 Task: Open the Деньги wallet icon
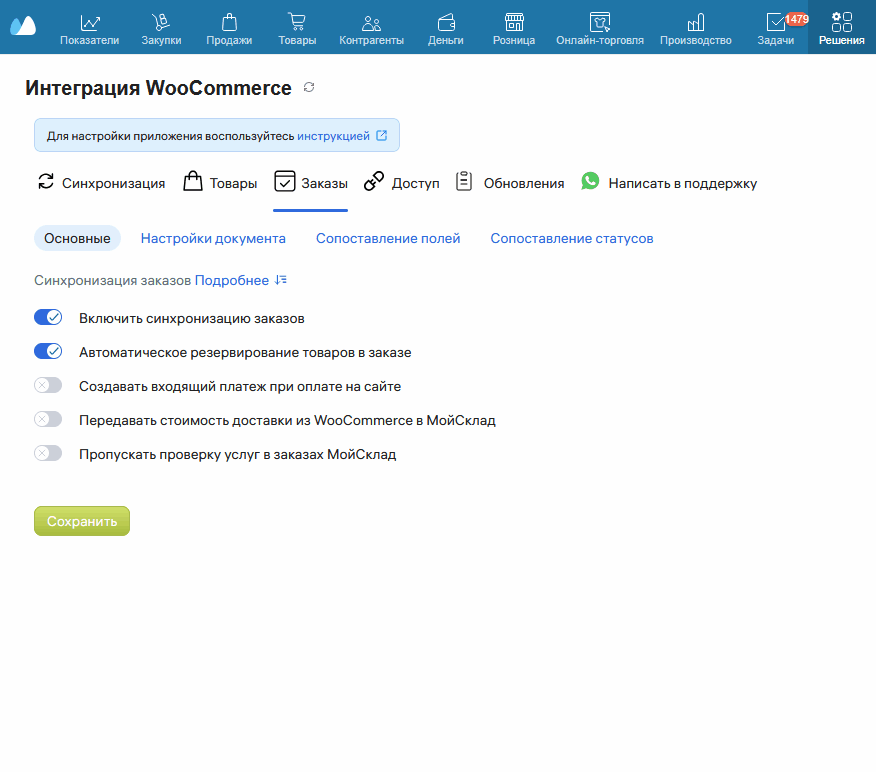[x=446, y=22]
